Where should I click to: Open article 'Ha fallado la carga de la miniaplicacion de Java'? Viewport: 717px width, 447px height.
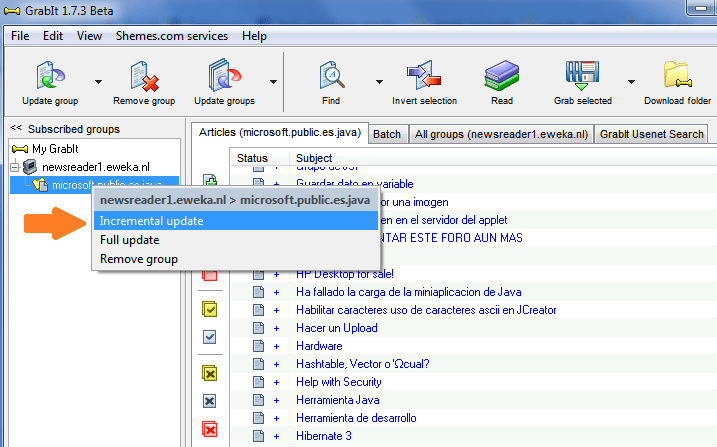coord(409,292)
